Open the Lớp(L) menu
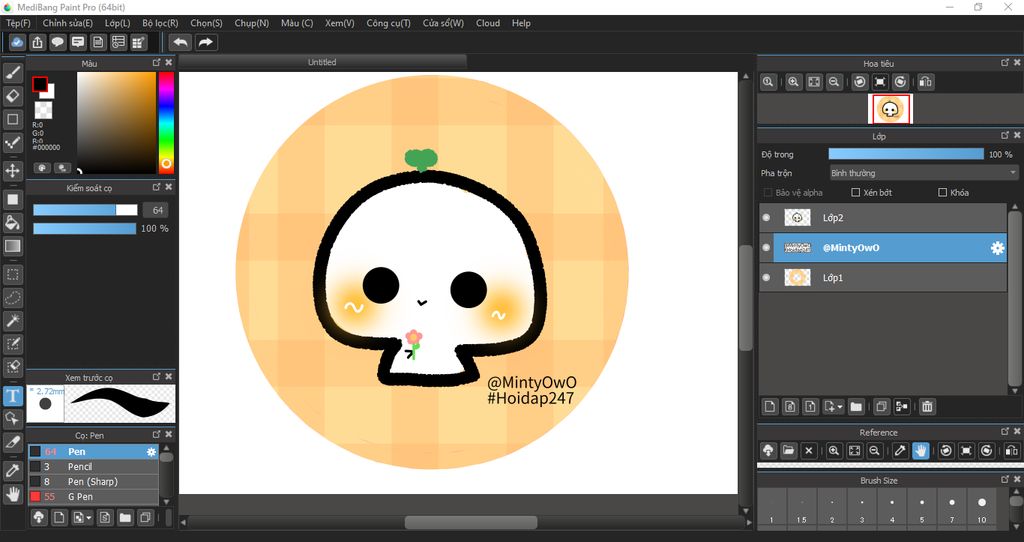 point(118,23)
